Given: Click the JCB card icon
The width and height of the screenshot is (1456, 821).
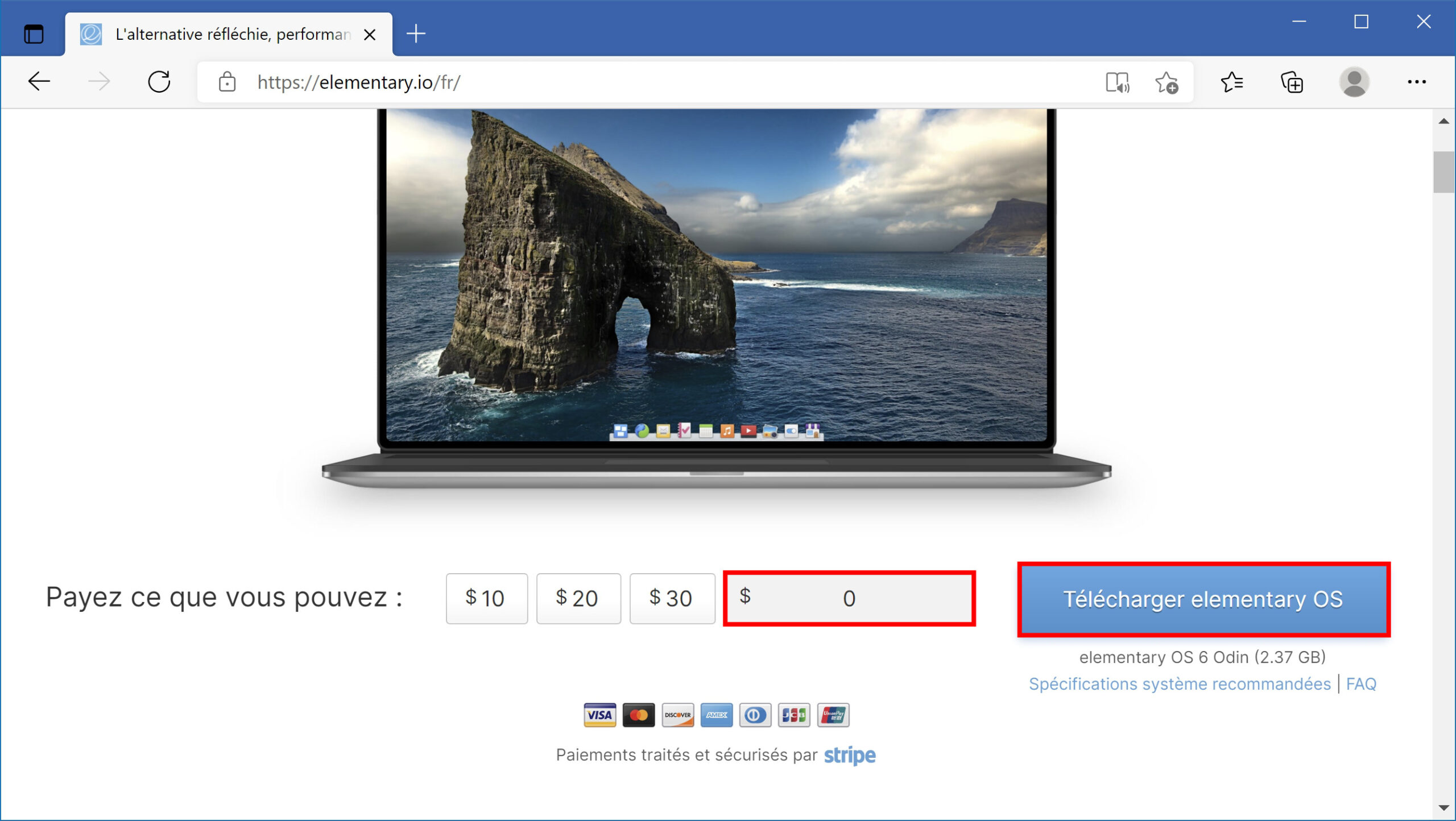Looking at the screenshot, I should coord(794,715).
